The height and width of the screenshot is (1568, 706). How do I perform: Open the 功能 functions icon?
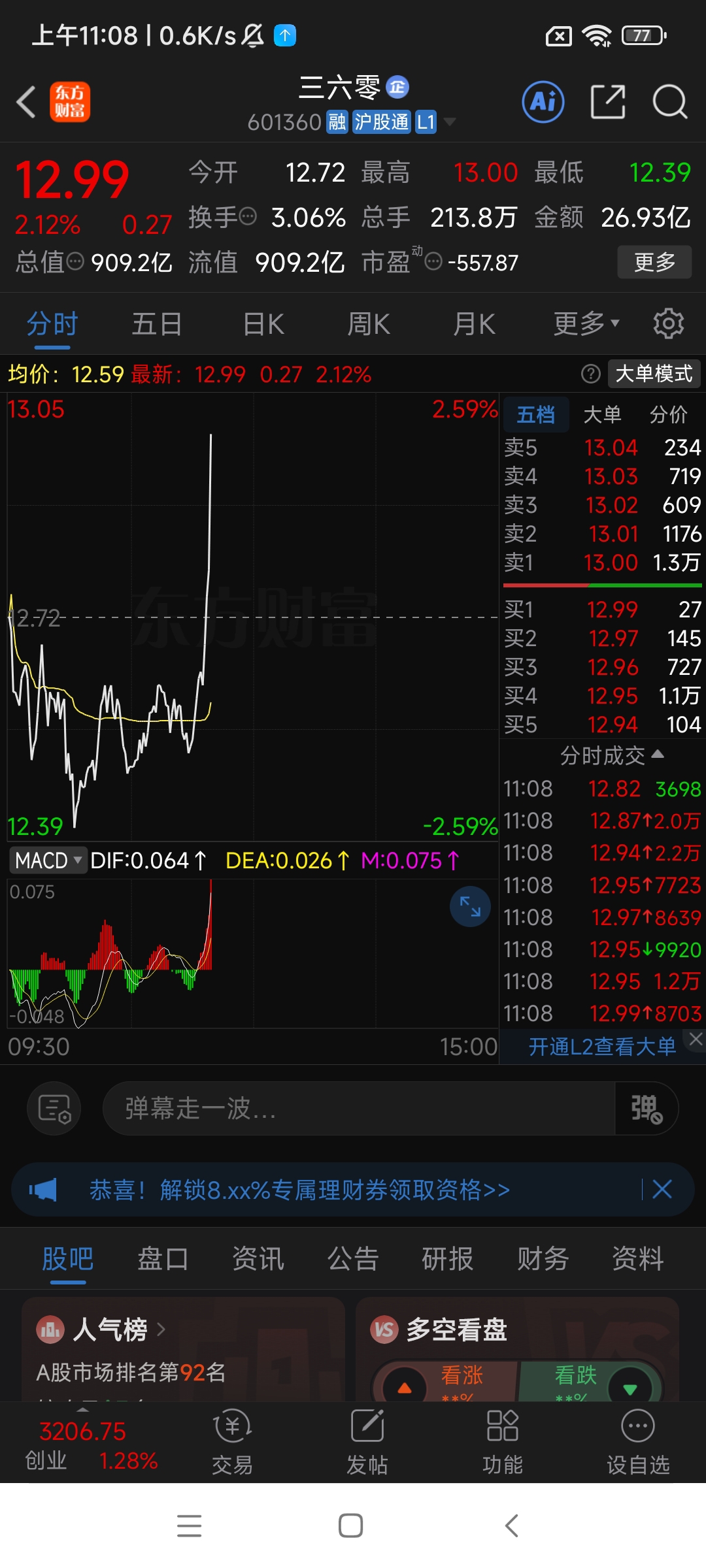pyautogui.click(x=503, y=1443)
